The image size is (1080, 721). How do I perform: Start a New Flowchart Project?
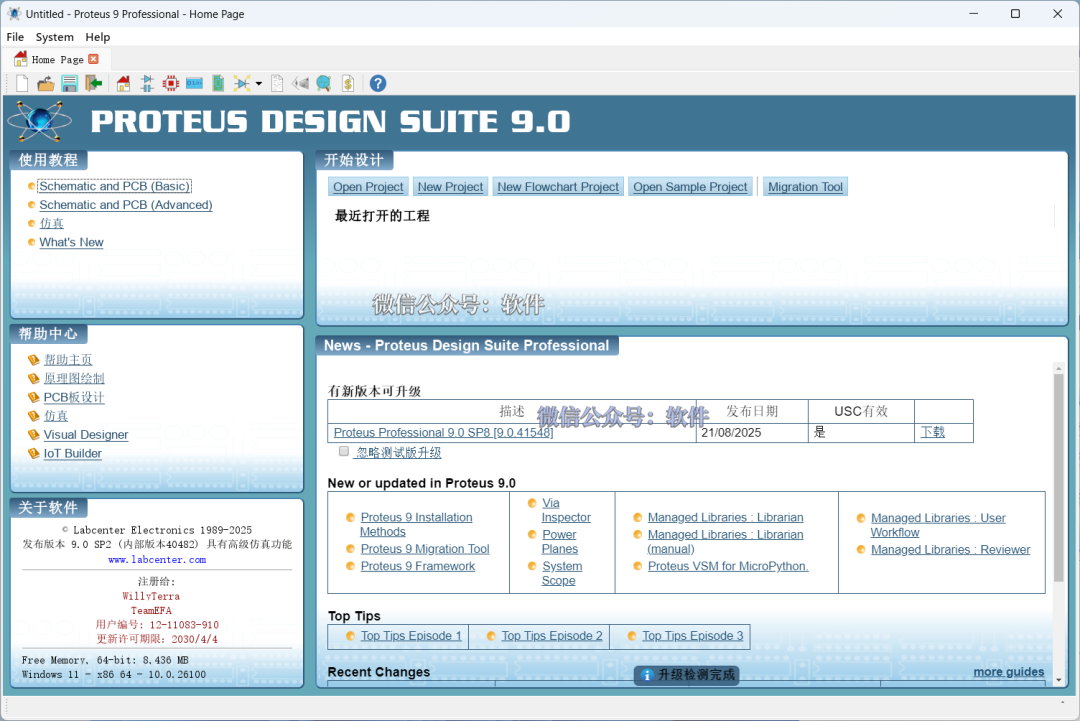point(558,187)
